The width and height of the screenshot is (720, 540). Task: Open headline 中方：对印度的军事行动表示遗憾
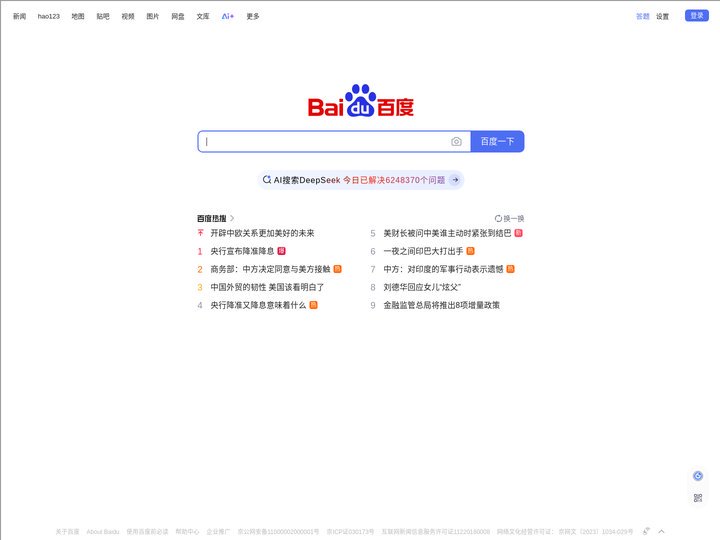pos(443,269)
